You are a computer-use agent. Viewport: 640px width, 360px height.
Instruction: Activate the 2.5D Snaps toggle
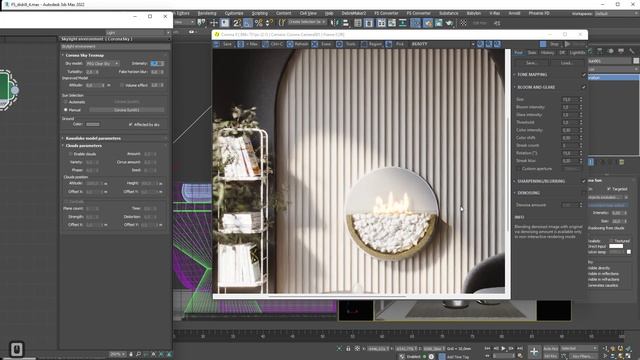(237, 23)
